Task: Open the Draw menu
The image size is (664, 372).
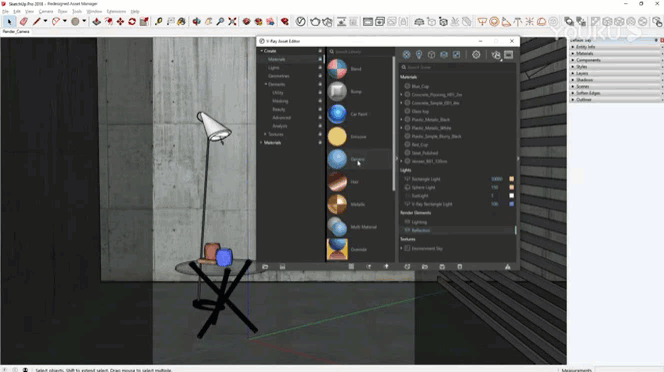Action: [x=63, y=11]
